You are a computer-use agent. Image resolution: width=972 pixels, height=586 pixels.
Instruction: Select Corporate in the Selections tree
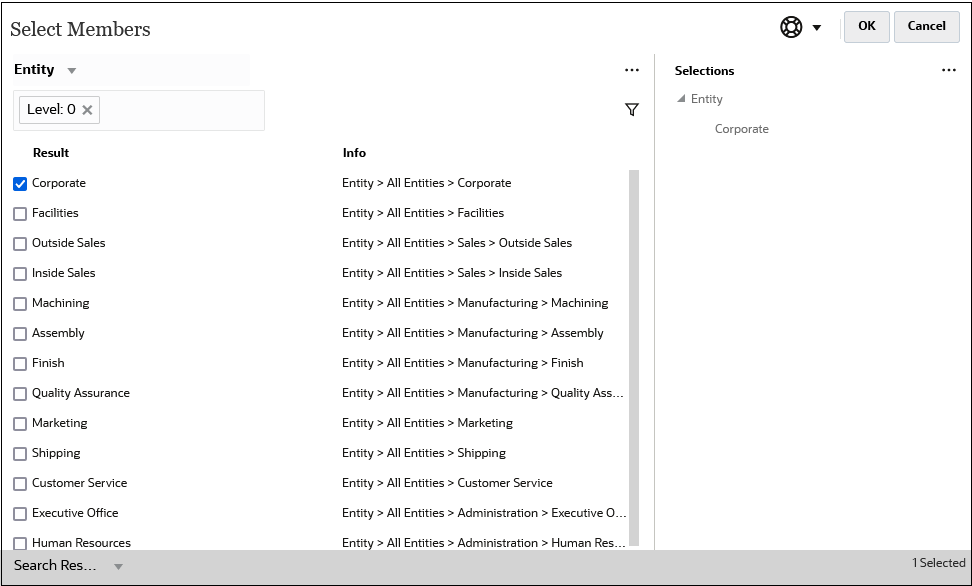click(741, 129)
